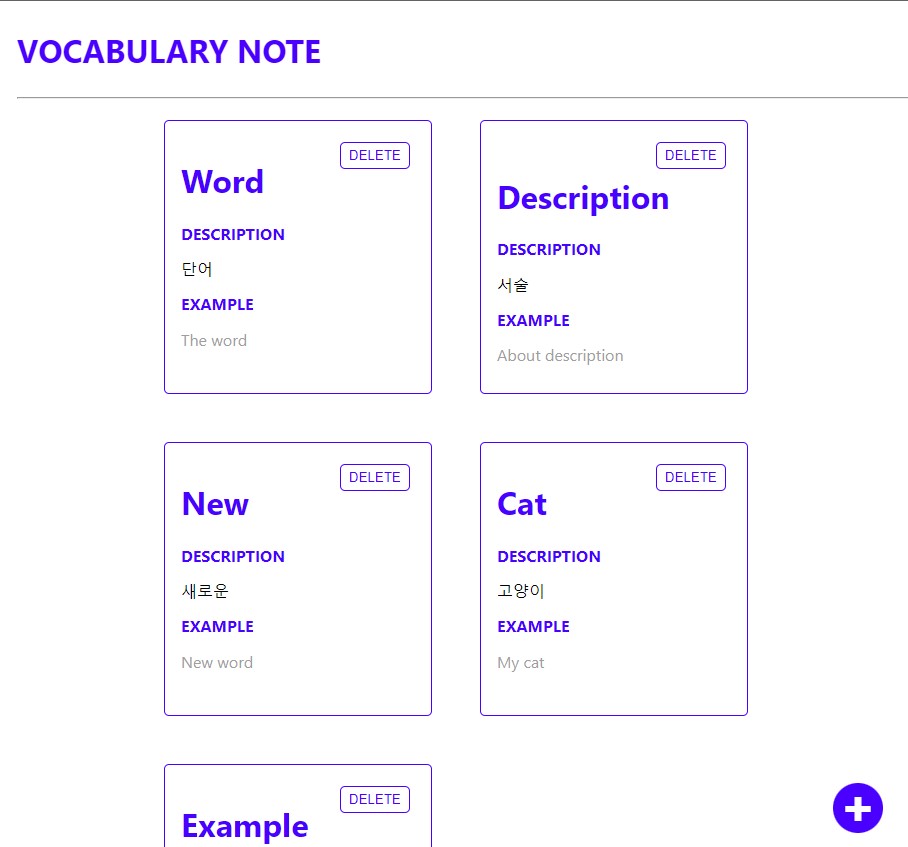Screen dimensions: 908x847
Task: Select the Word card title
Action: (222, 182)
